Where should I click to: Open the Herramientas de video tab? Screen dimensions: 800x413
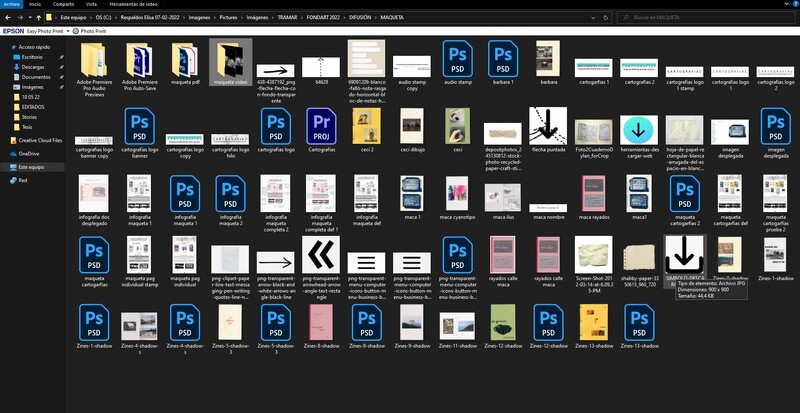[x=133, y=4]
